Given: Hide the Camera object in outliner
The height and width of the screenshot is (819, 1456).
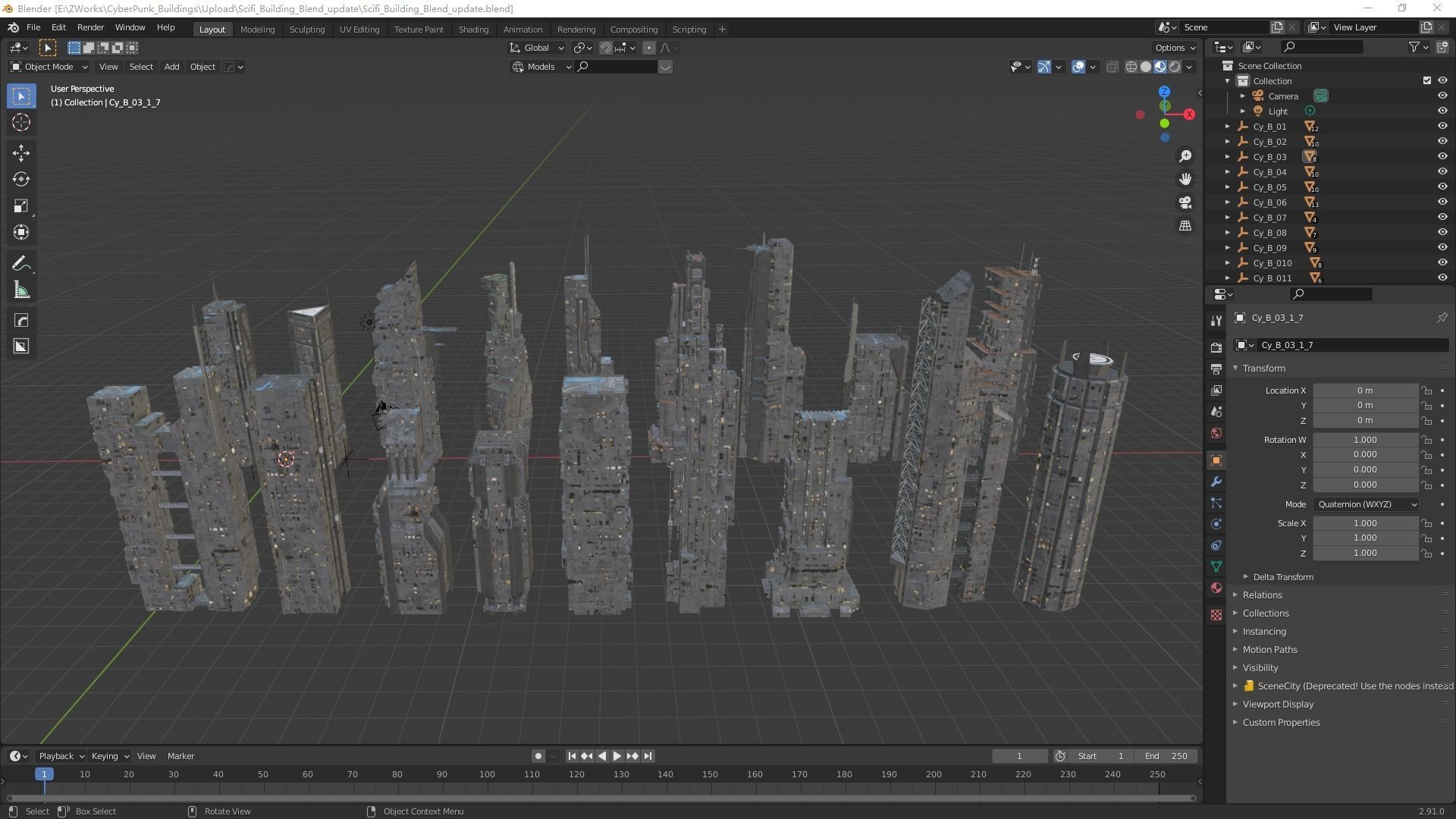Looking at the screenshot, I should pos(1442,96).
